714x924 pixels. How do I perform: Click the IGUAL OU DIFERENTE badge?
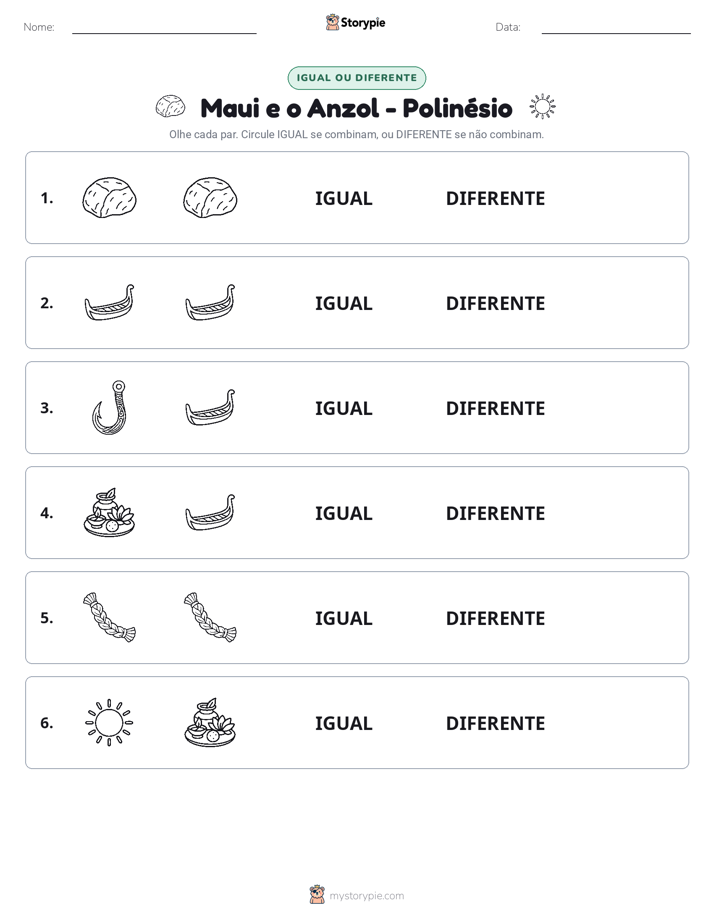tap(356, 78)
